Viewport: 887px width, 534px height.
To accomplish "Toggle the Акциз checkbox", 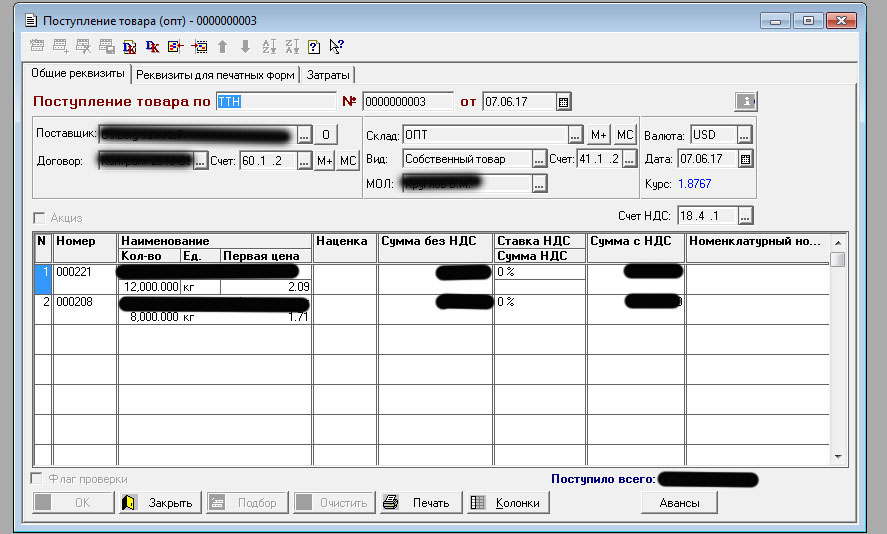I will click(40, 218).
